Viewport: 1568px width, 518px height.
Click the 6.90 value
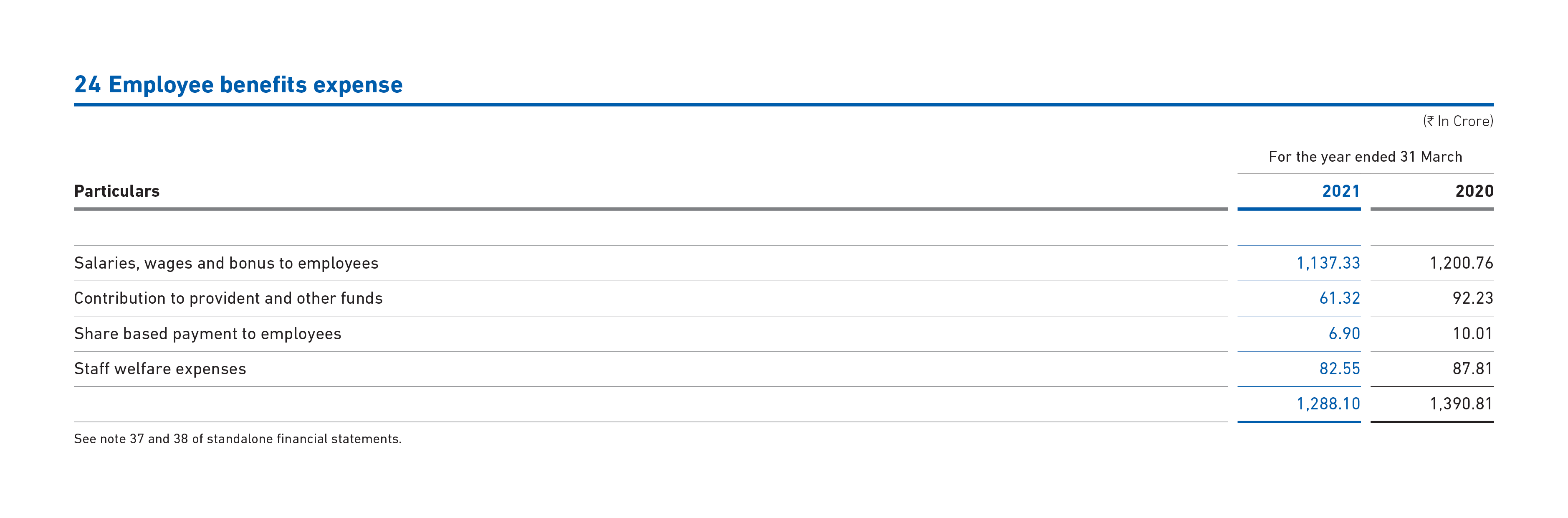[1344, 334]
